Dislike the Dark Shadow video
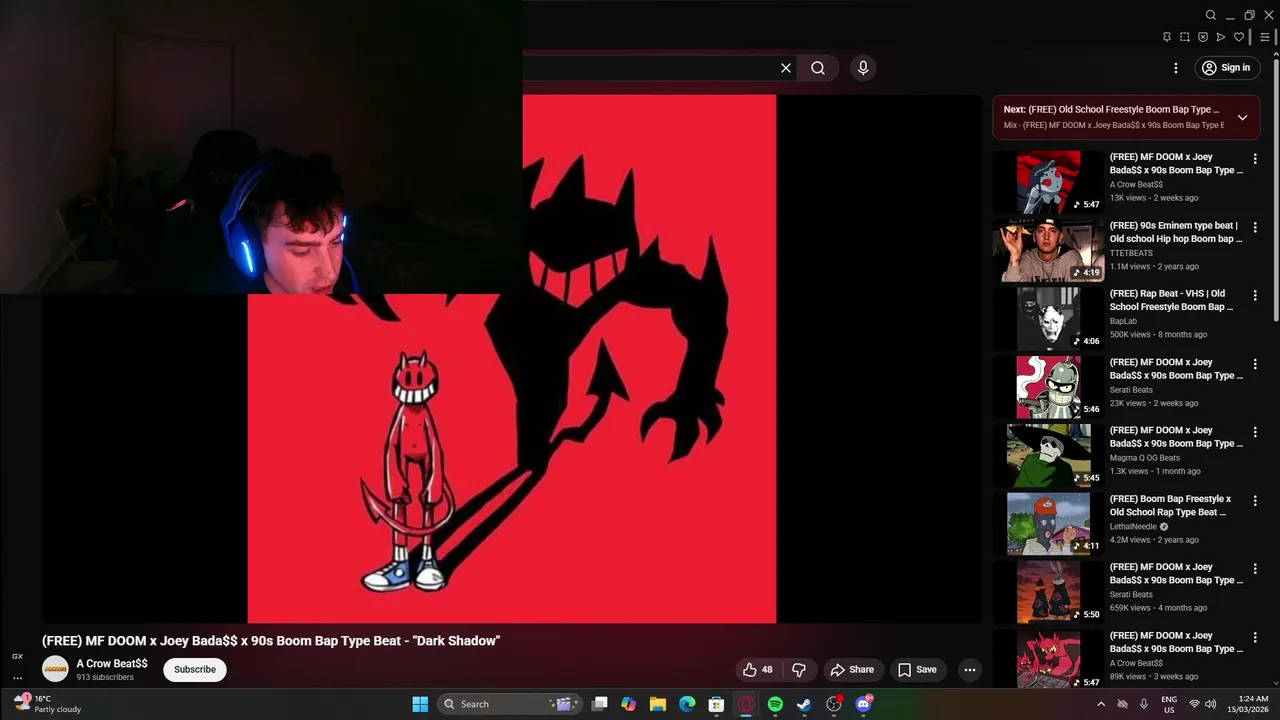 tap(799, 670)
